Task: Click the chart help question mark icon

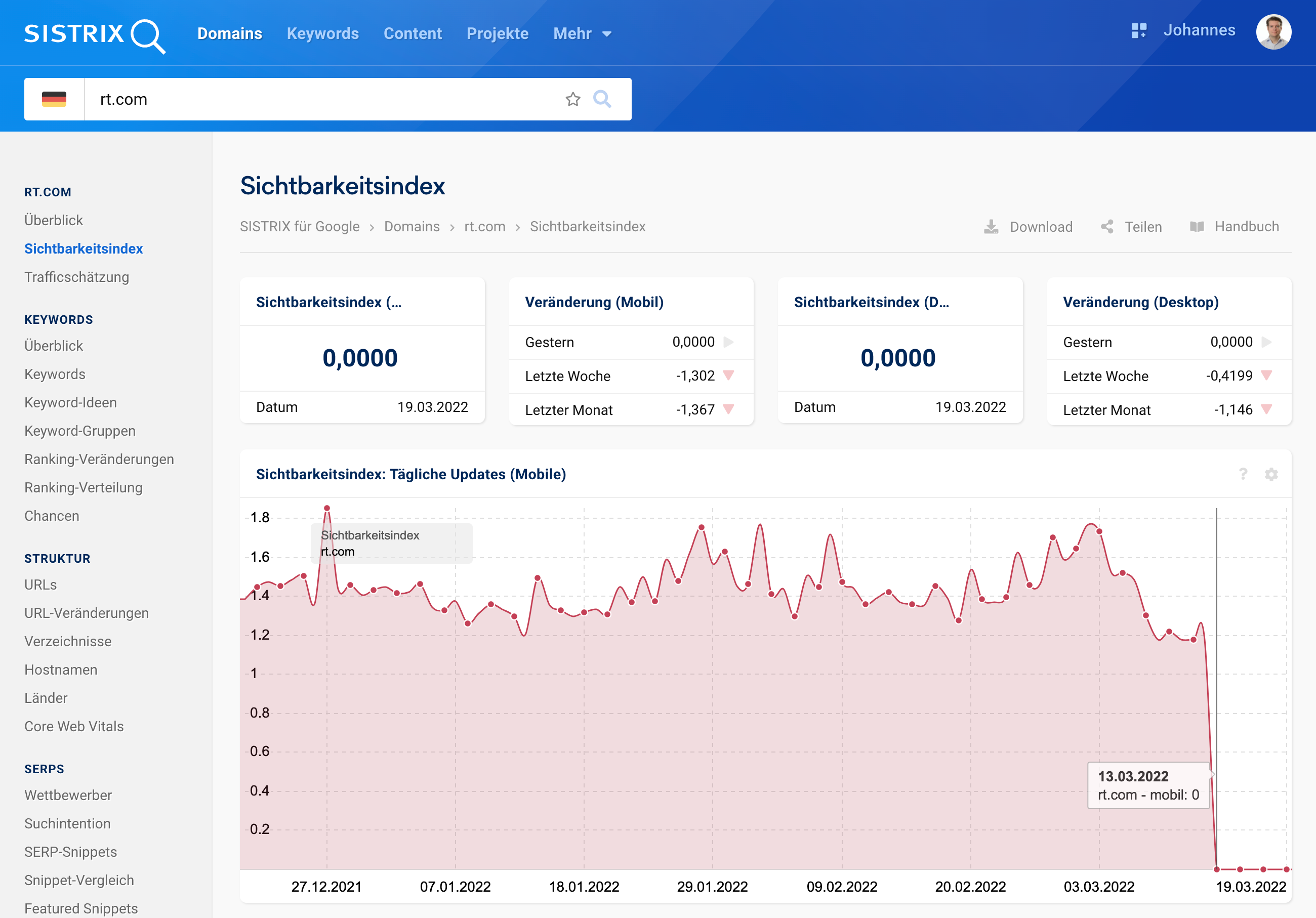Action: point(1243,474)
